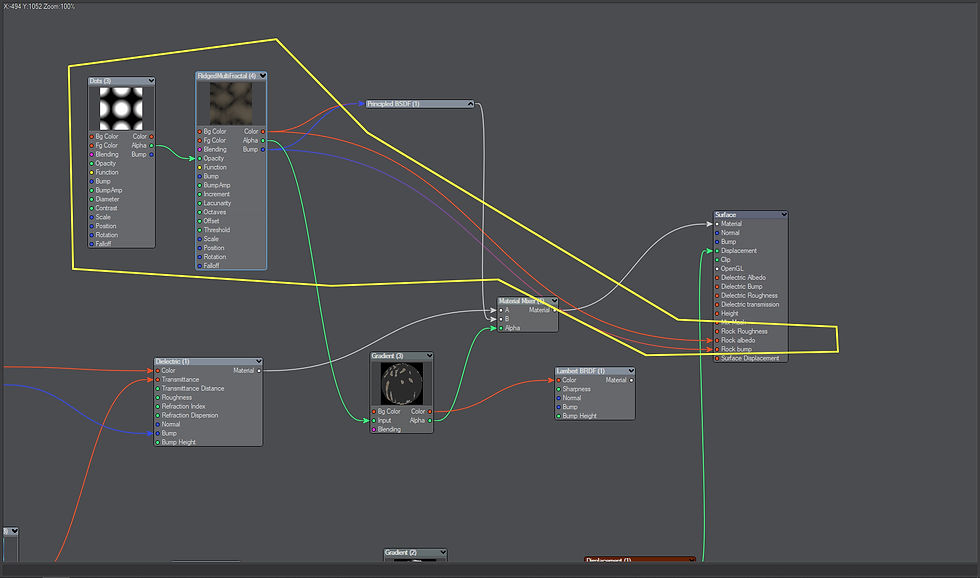Click the Gradient (3) node title
980x578 pixels.
point(388,356)
